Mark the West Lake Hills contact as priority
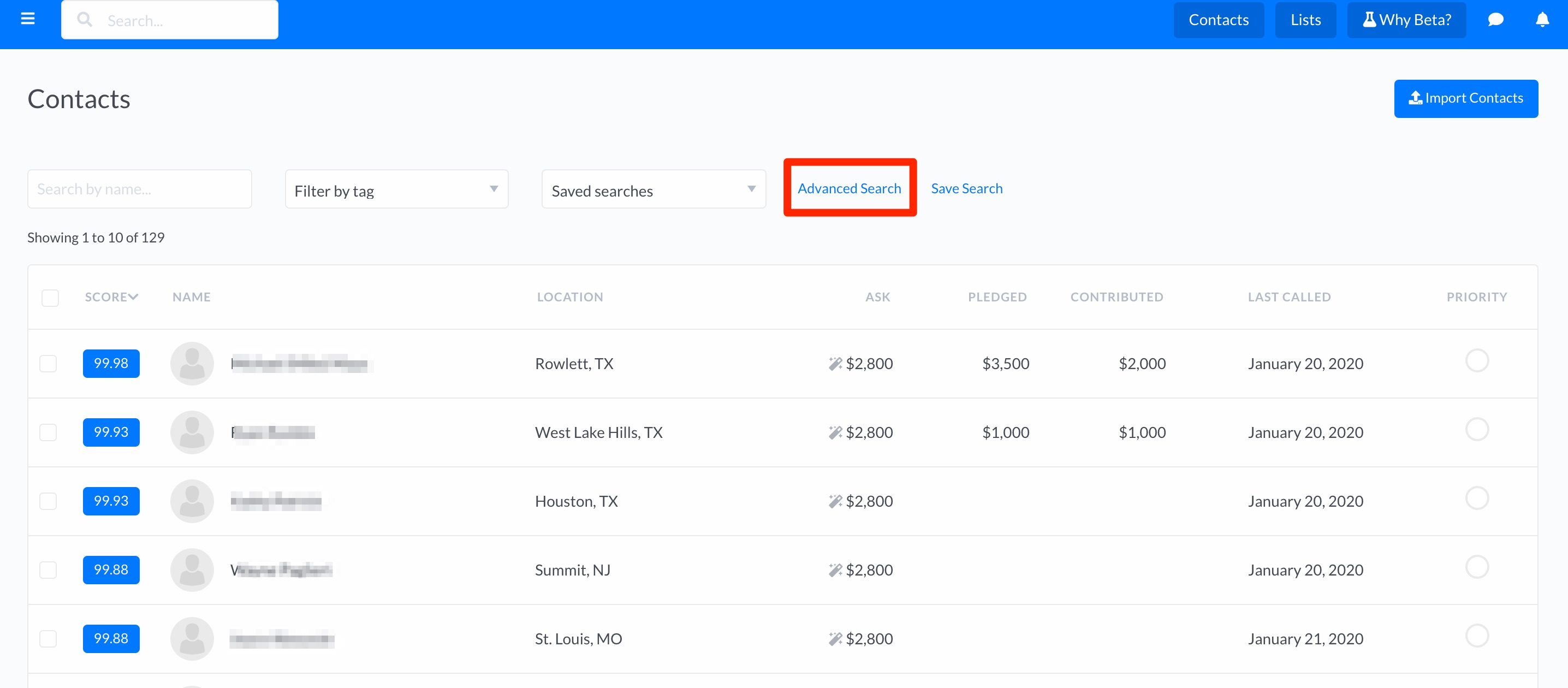 coord(1477,429)
